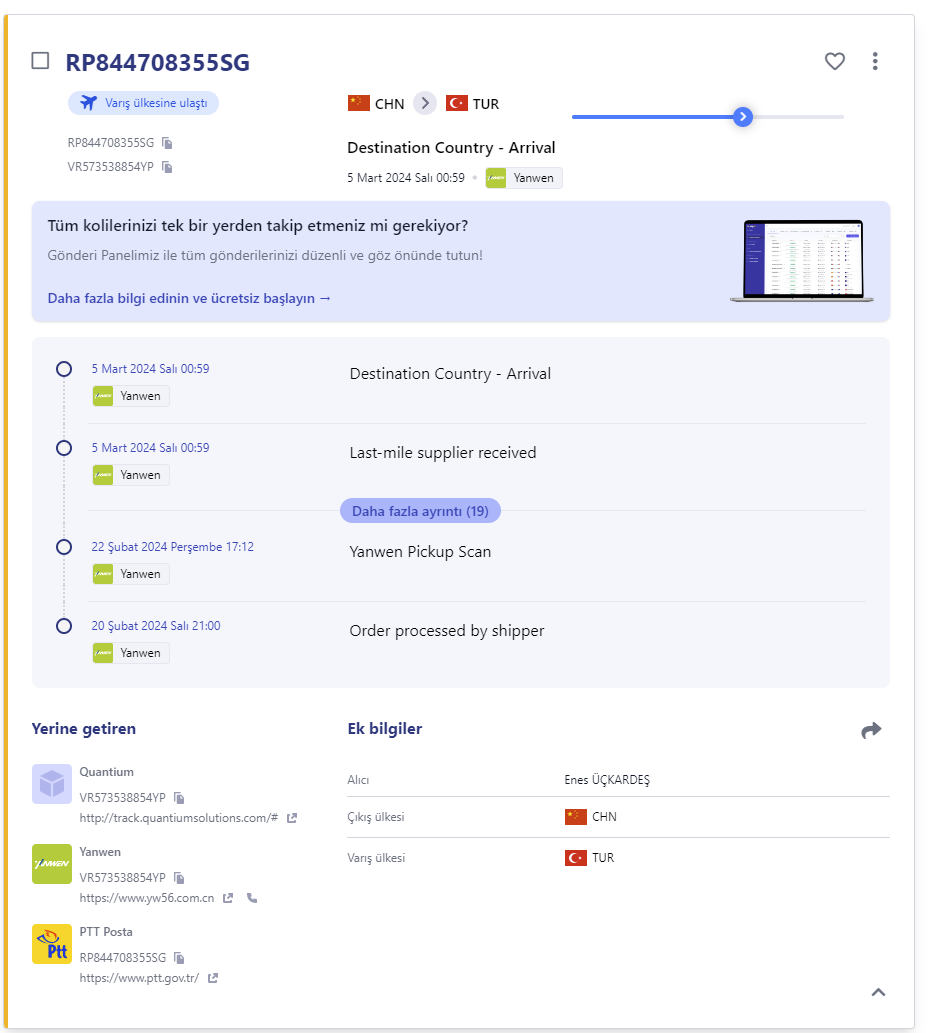930x1033 pixels.
Task: Click the arrow between CHN and TUR
Action: pyautogui.click(x=425, y=103)
